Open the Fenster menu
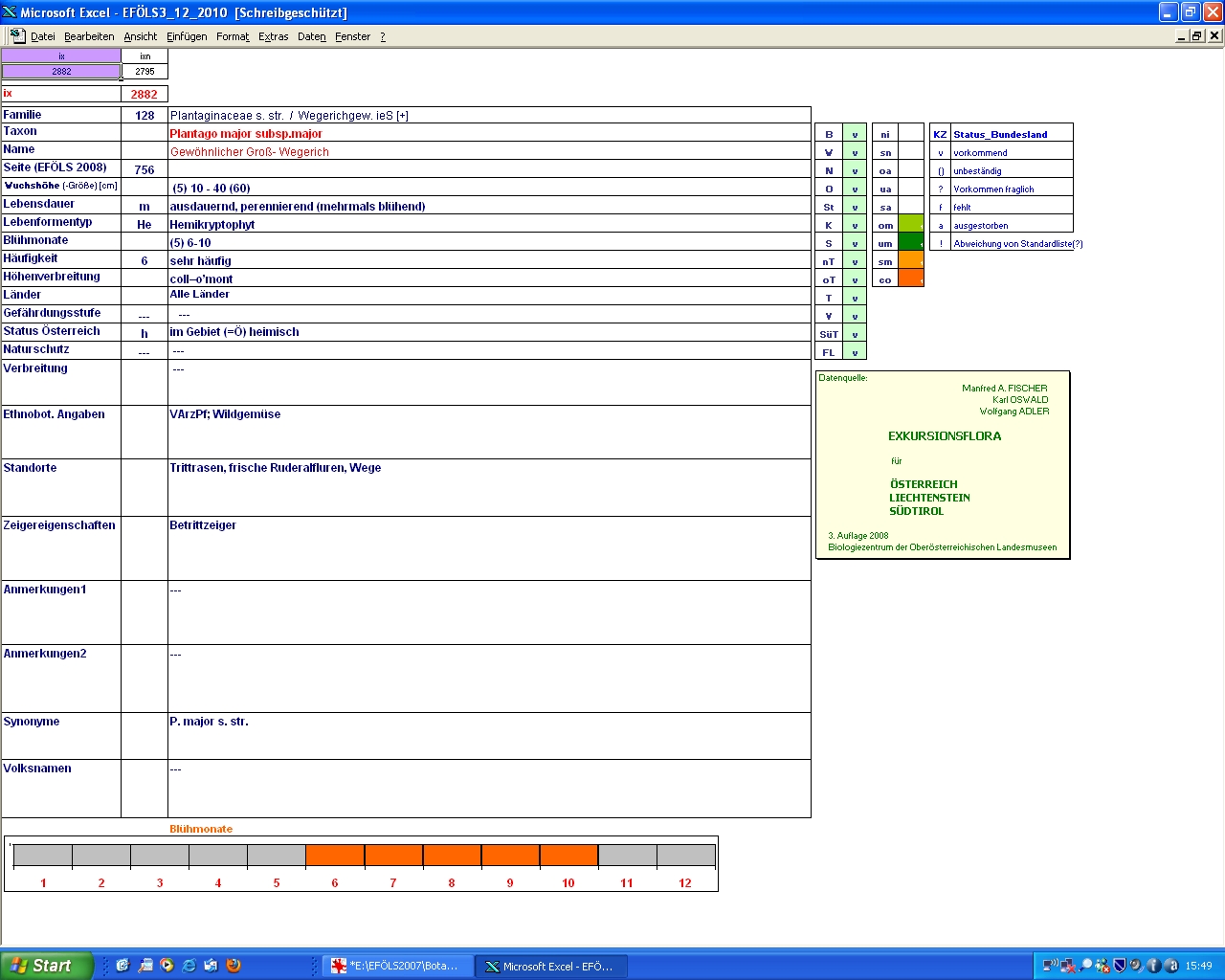The width and height of the screenshot is (1225, 980). (x=352, y=36)
